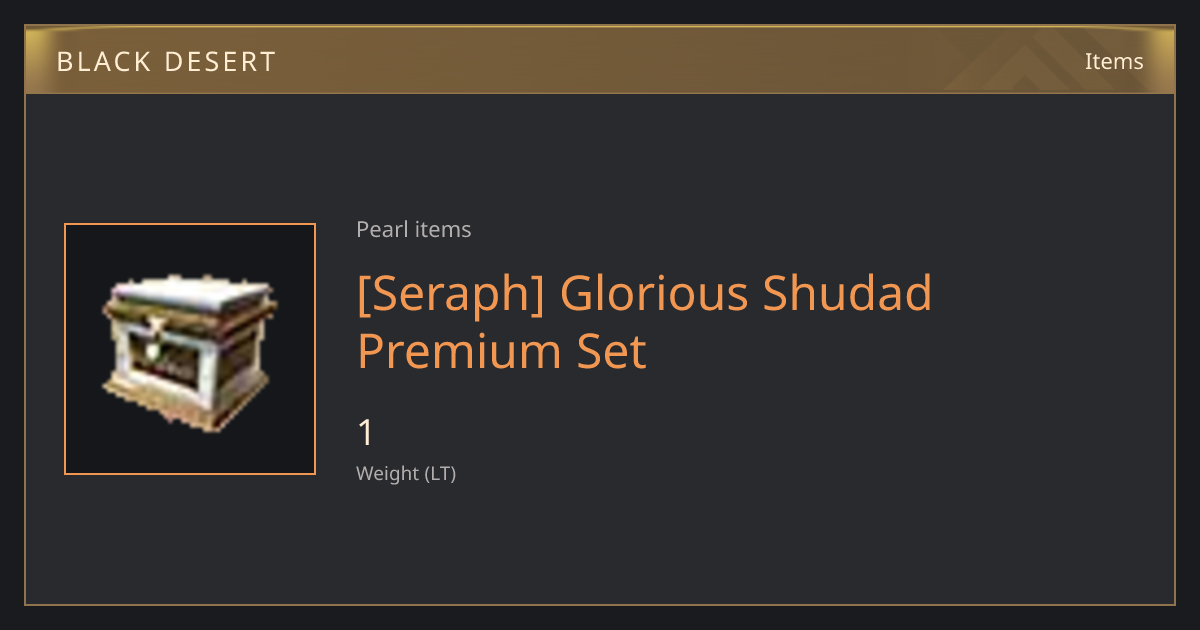Open the Items section link
1200x630 pixels.
tap(1114, 61)
